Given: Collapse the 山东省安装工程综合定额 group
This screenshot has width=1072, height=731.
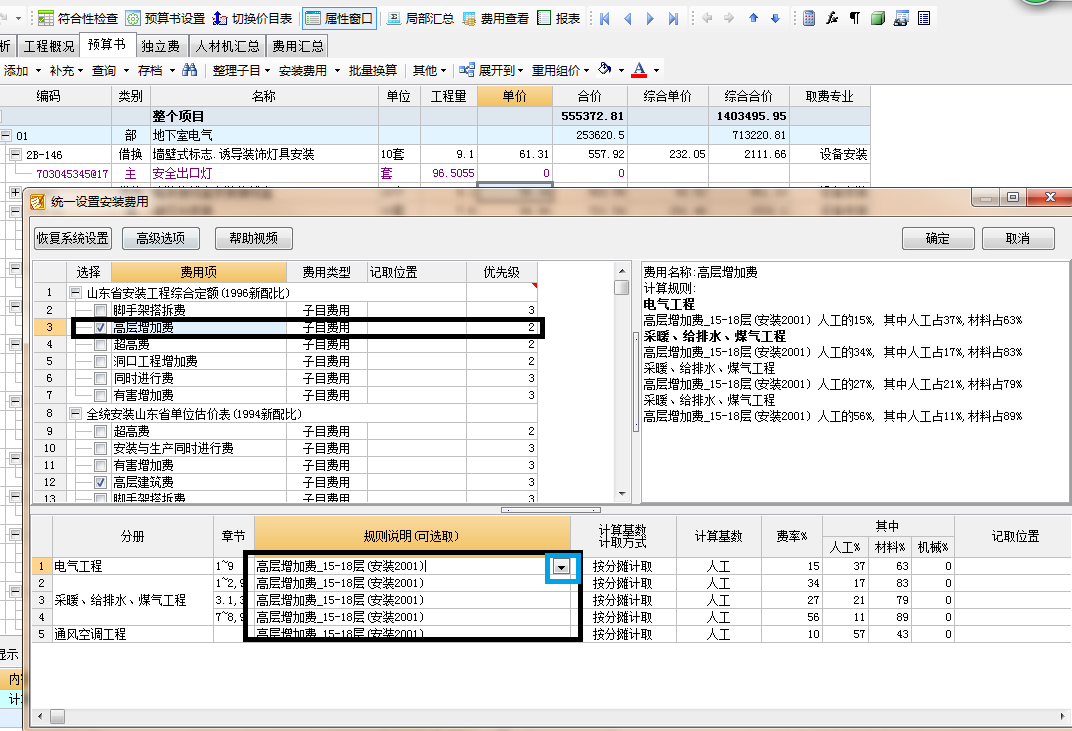Looking at the screenshot, I should 75,293.
